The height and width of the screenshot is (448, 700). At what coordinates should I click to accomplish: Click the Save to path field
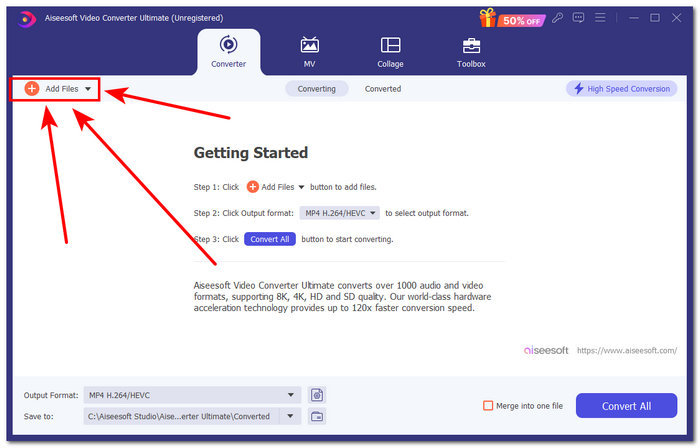click(x=181, y=416)
